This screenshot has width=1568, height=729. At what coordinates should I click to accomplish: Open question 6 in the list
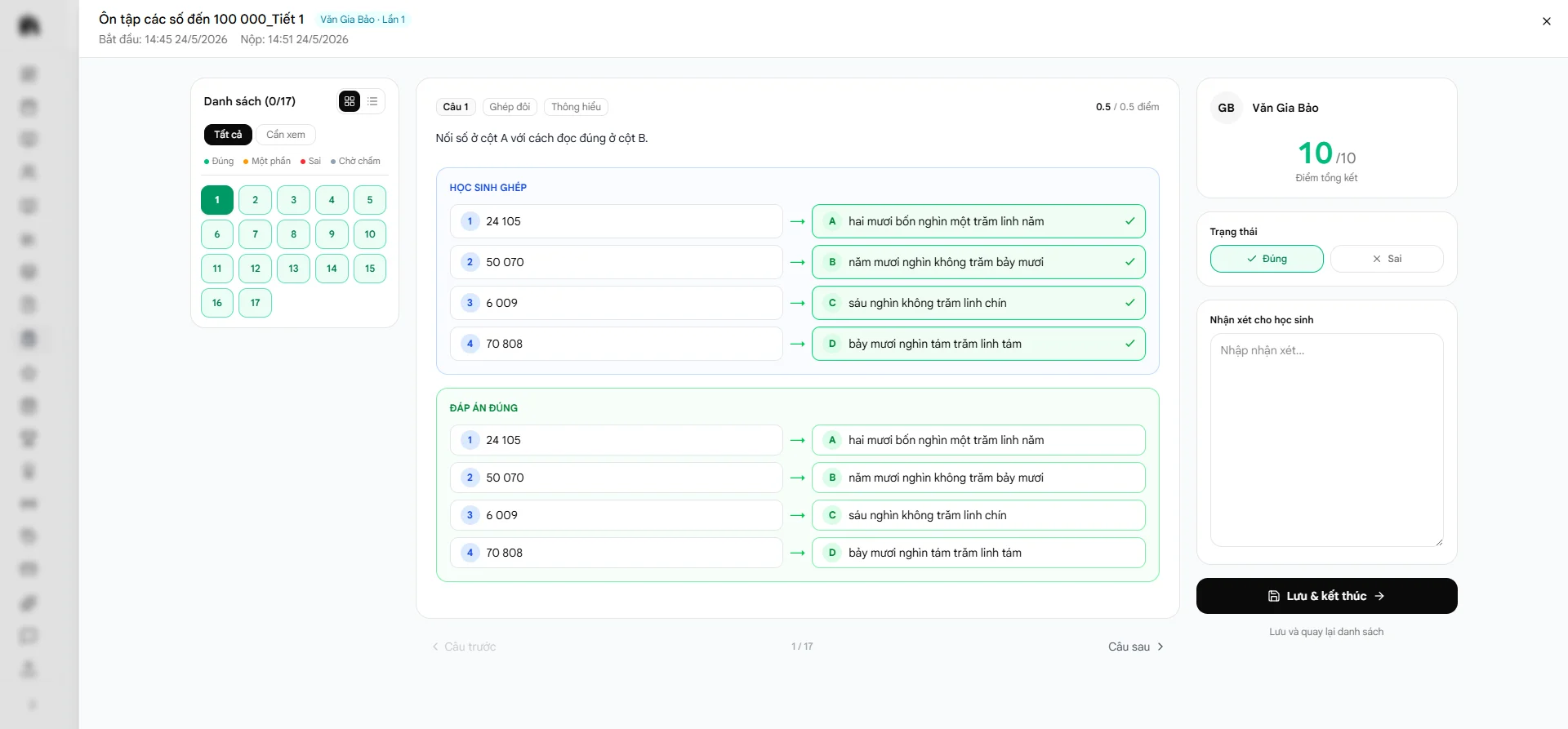pyautogui.click(x=217, y=234)
